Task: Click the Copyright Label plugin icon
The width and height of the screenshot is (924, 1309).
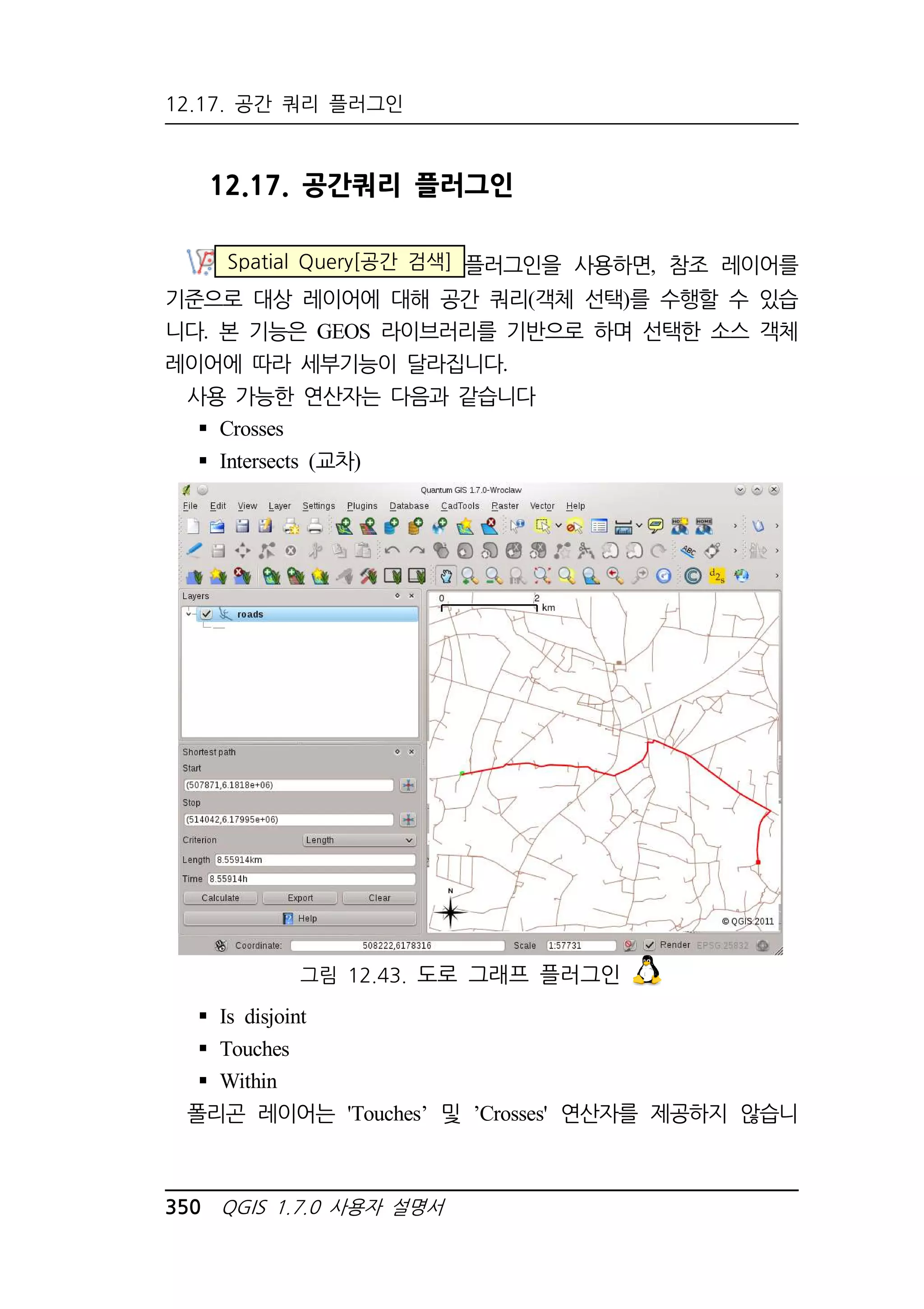Action: click(693, 576)
